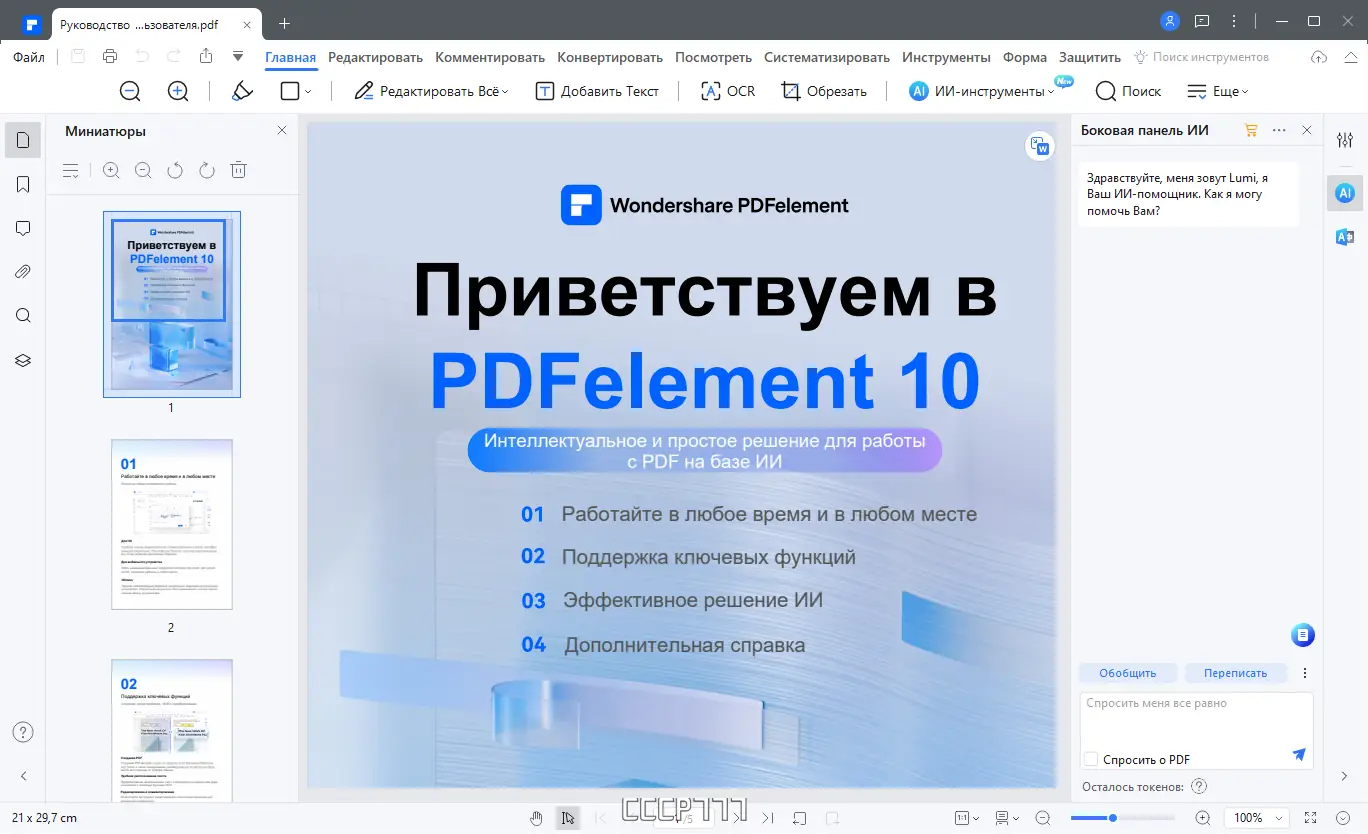This screenshot has height=834, width=1368.
Task: Enable the Спросить о PDF checkbox
Action: tap(1090, 759)
